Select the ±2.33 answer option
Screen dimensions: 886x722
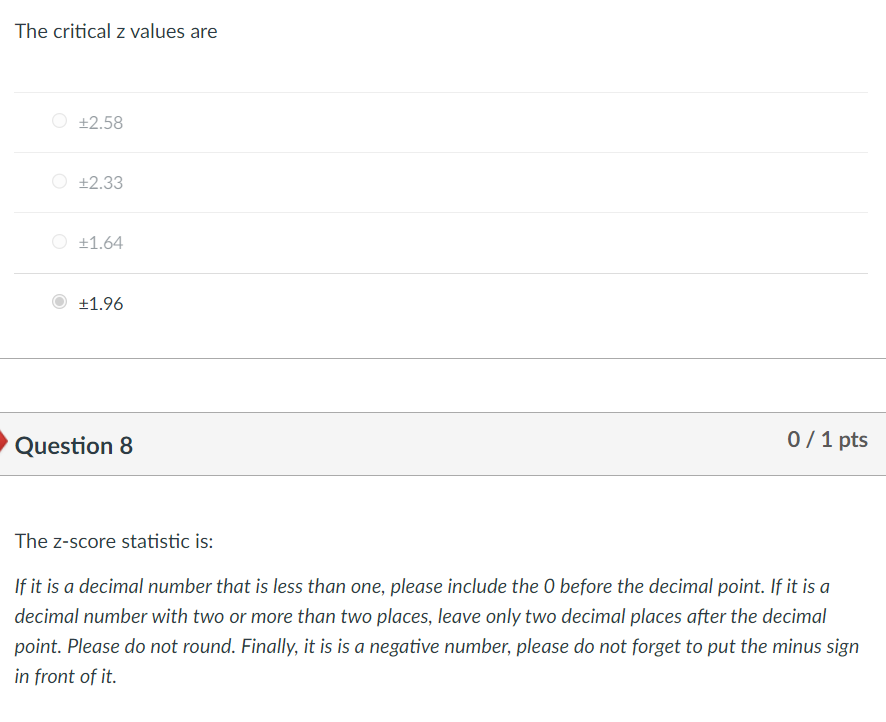point(59,181)
